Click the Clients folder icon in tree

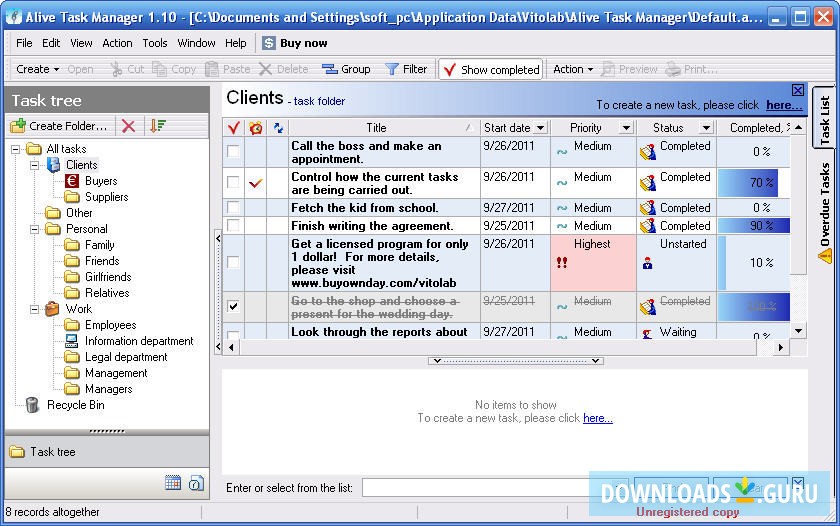[x=53, y=165]
